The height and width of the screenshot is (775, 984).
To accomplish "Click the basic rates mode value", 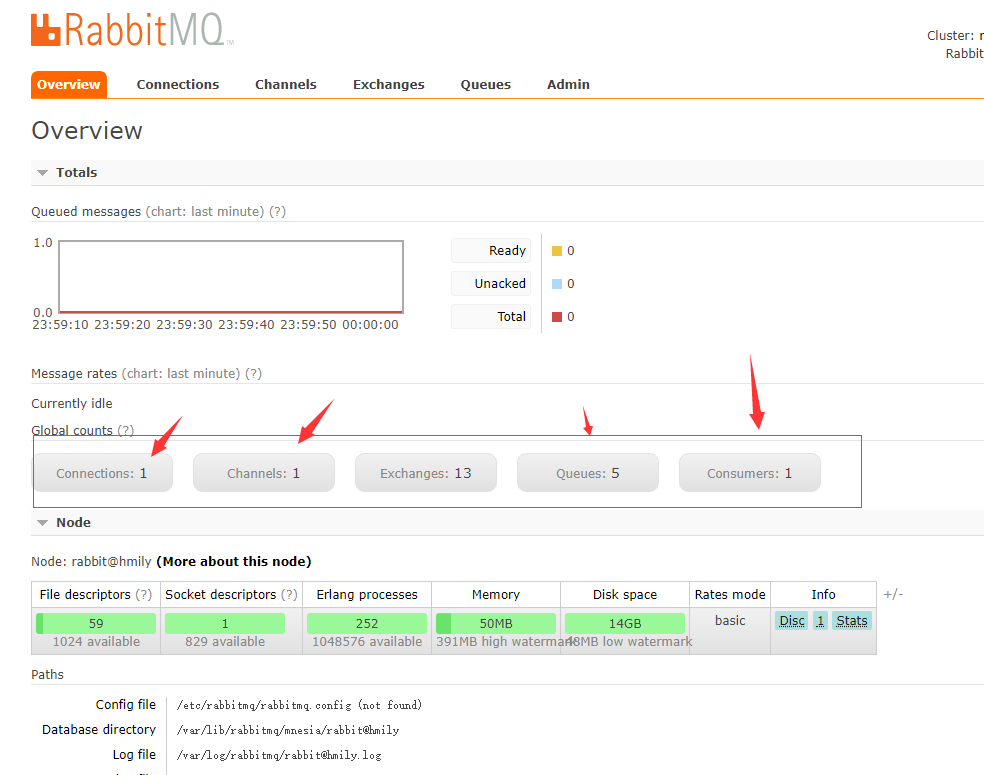I will (730, 621).
